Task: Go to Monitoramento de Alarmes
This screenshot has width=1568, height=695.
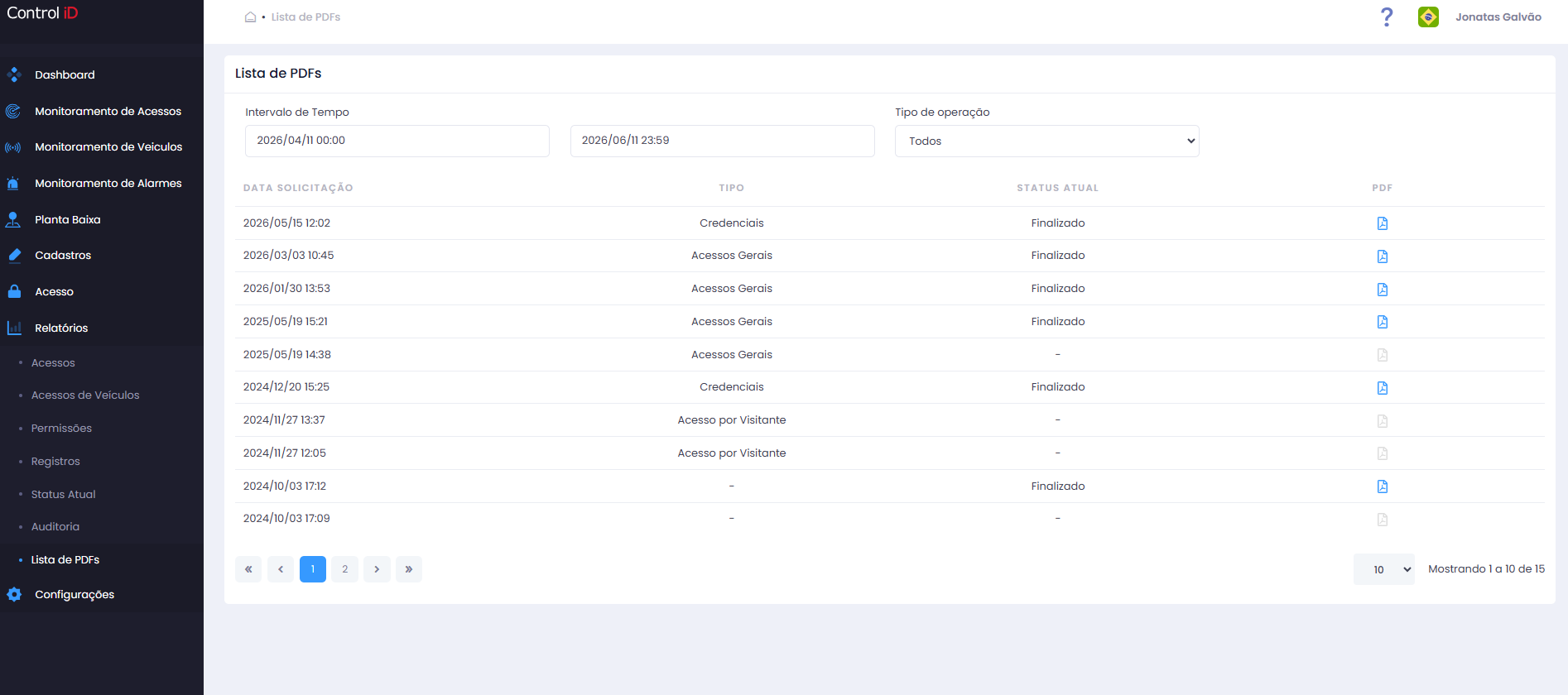Action: (108, 183)
